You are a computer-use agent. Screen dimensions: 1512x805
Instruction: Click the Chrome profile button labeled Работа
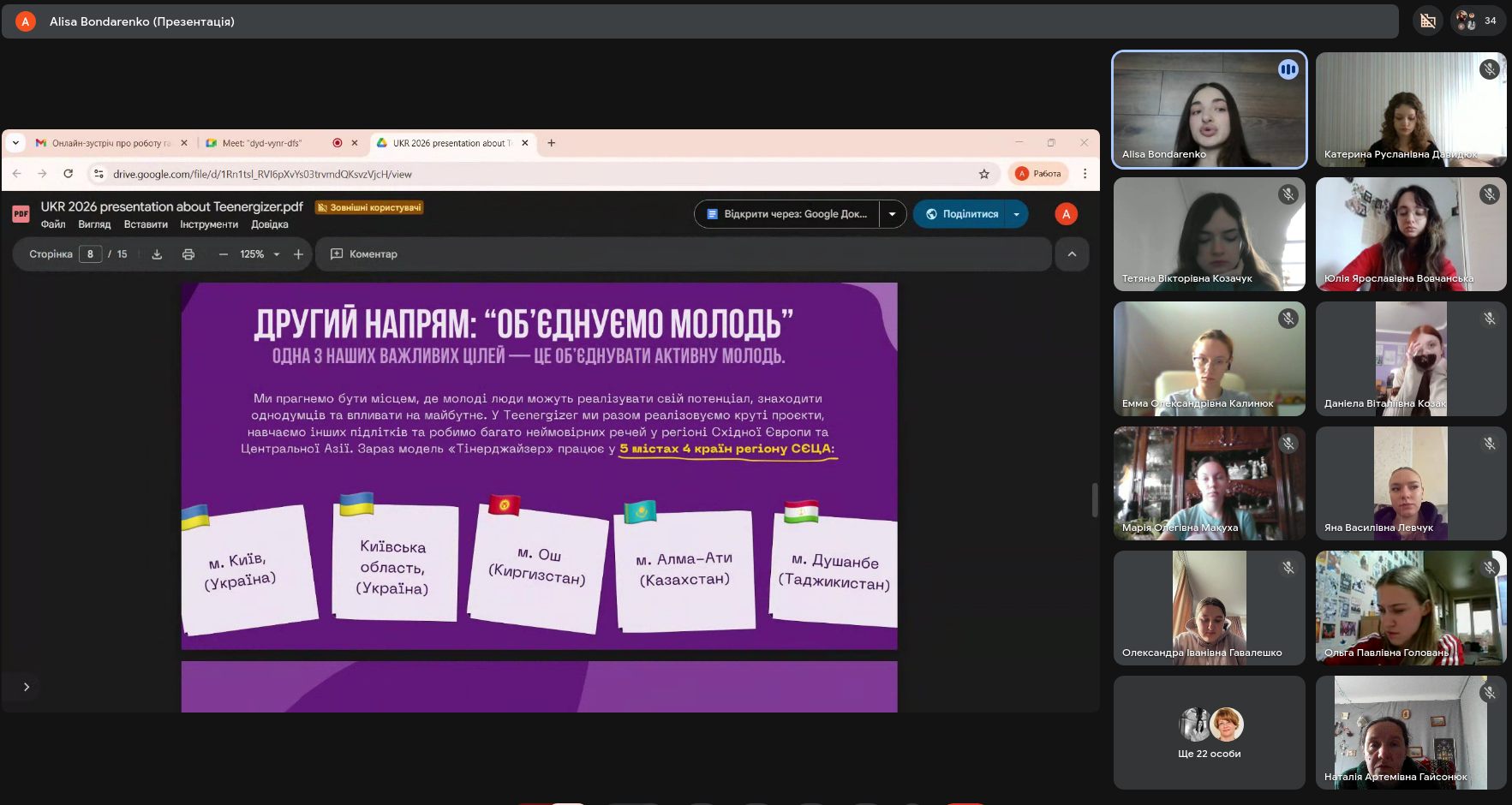click(x=1038, y=174)
